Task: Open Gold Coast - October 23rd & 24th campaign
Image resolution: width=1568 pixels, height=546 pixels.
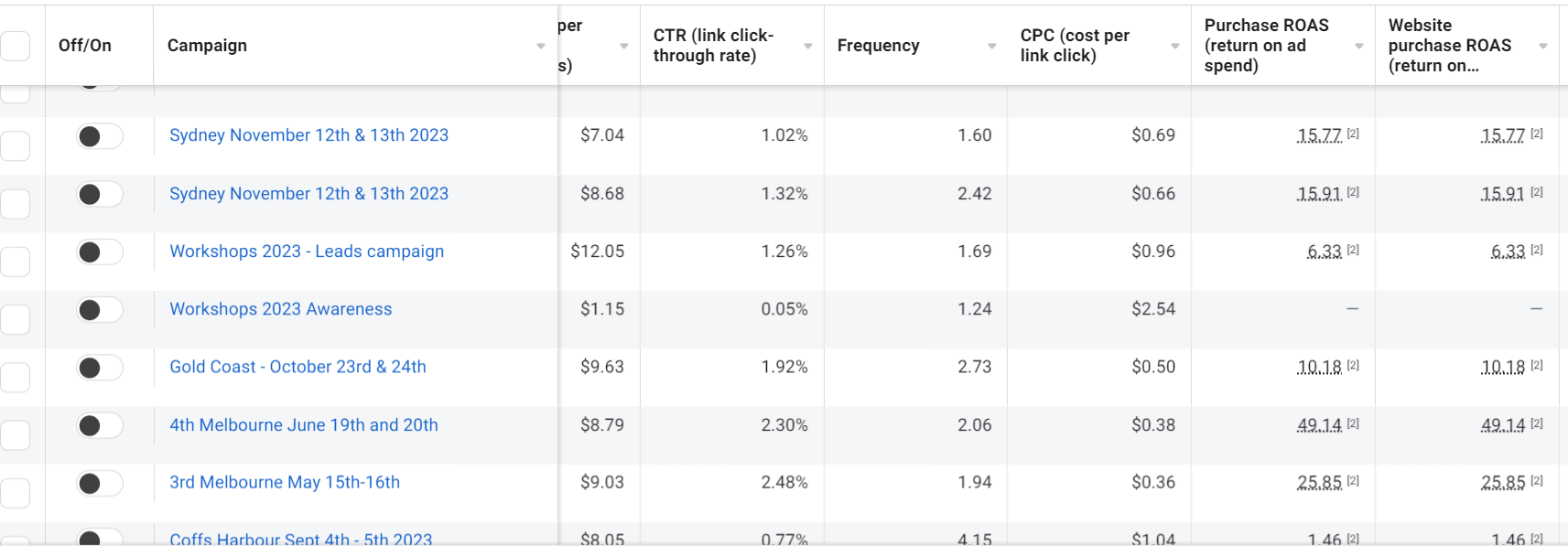Action: click(297, 367)
